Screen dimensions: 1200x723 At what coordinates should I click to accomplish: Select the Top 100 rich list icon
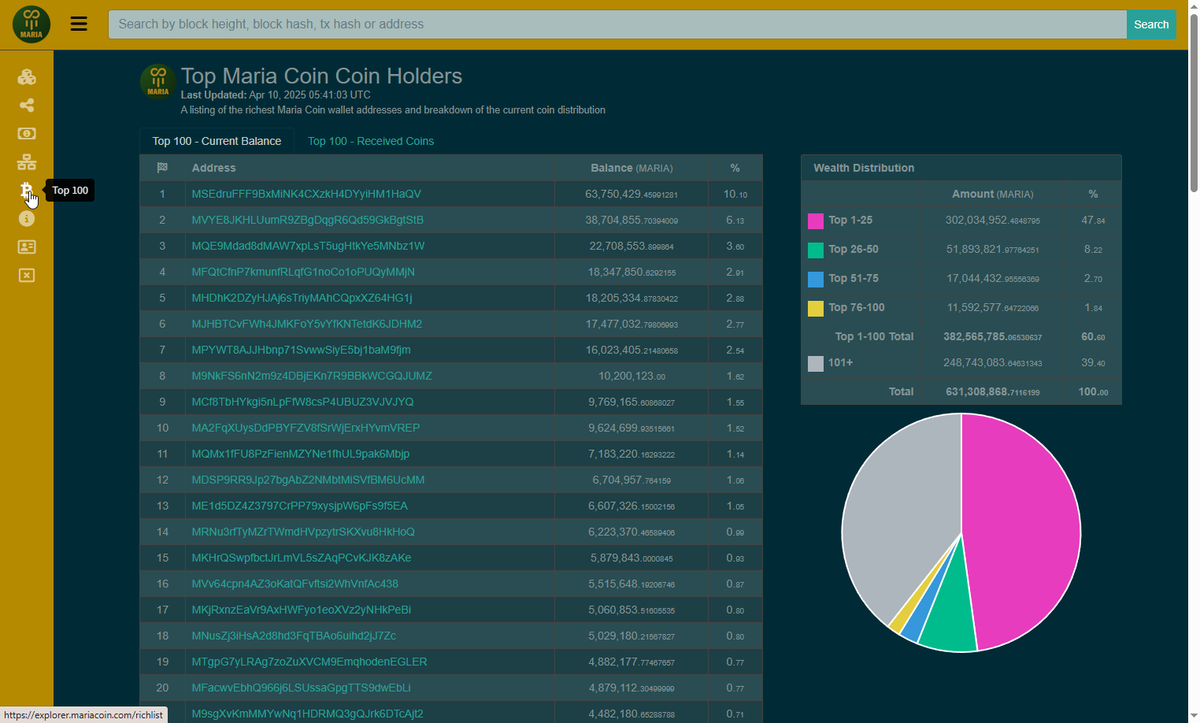27,190
